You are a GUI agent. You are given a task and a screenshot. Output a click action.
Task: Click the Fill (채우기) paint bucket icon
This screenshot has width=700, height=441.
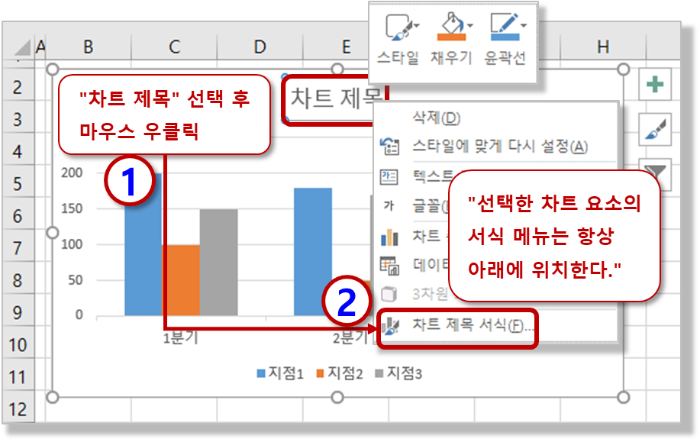(452, 26)
